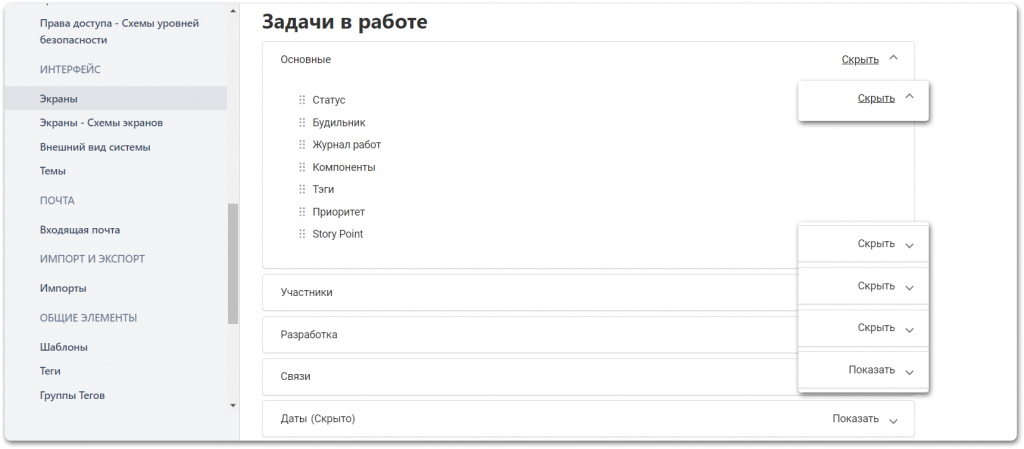1024x449 pixels.
Task: Select the drag handle icon by Тэги
Action: point(302,189)
